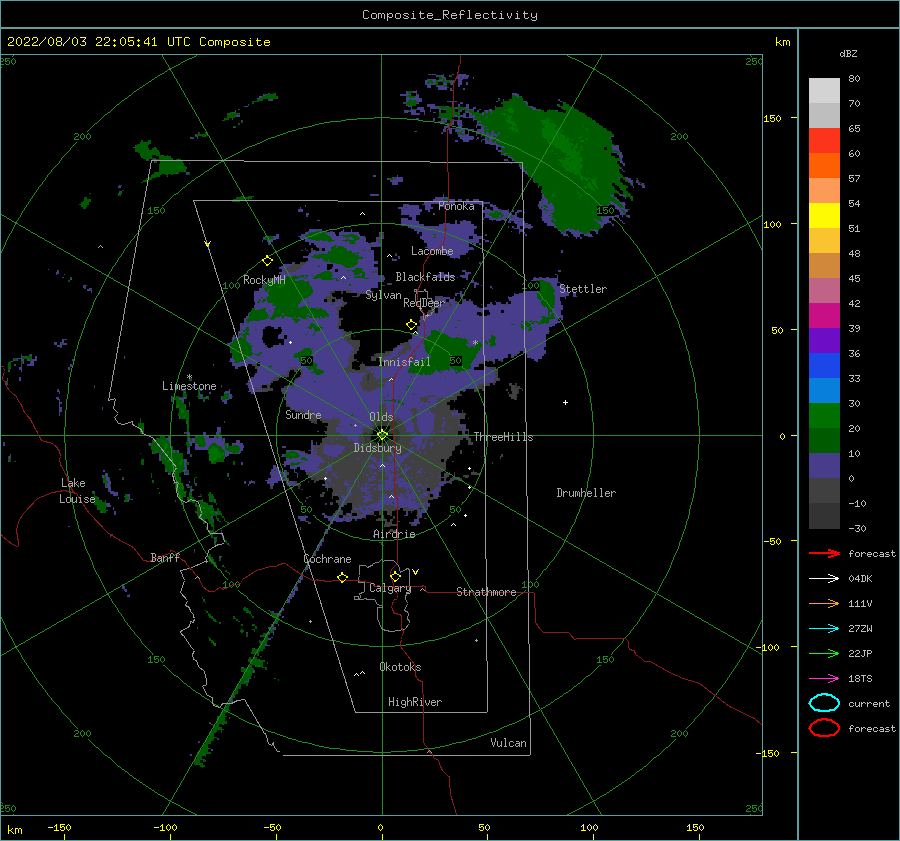Click the RockyMH label
The width and height of the screenshot is (900, 841).
pos(264,280)
